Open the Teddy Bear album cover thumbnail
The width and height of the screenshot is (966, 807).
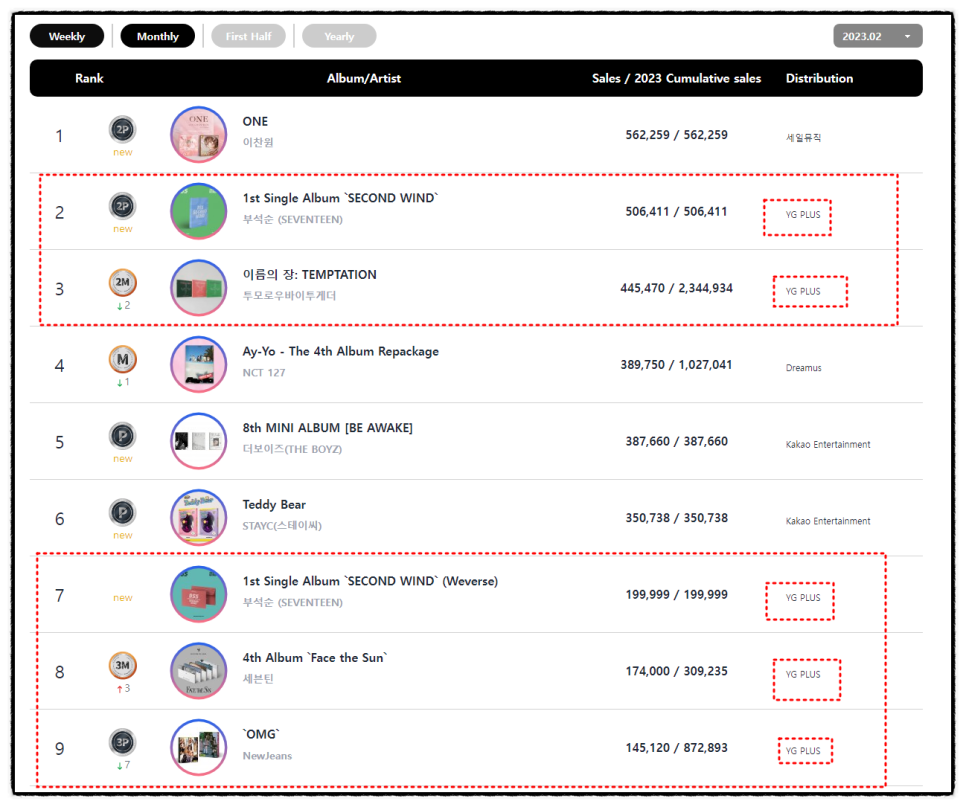(x=198, y=518)
